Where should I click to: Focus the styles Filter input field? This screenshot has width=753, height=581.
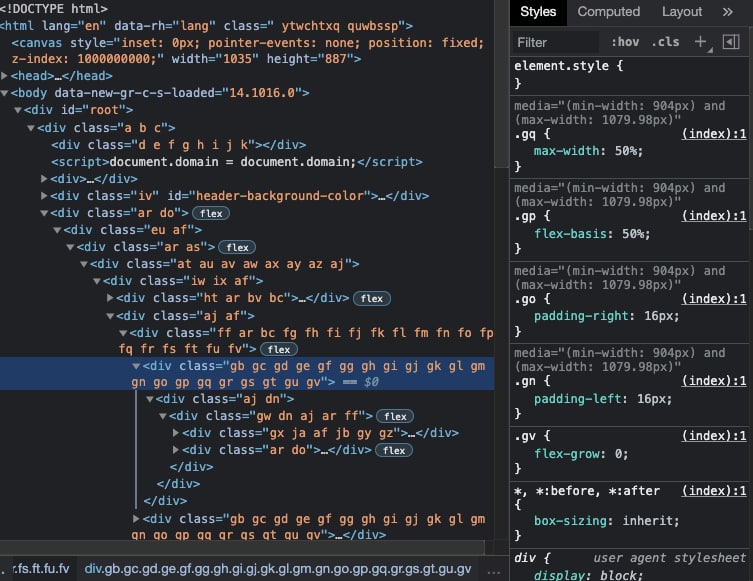(556, 43)
